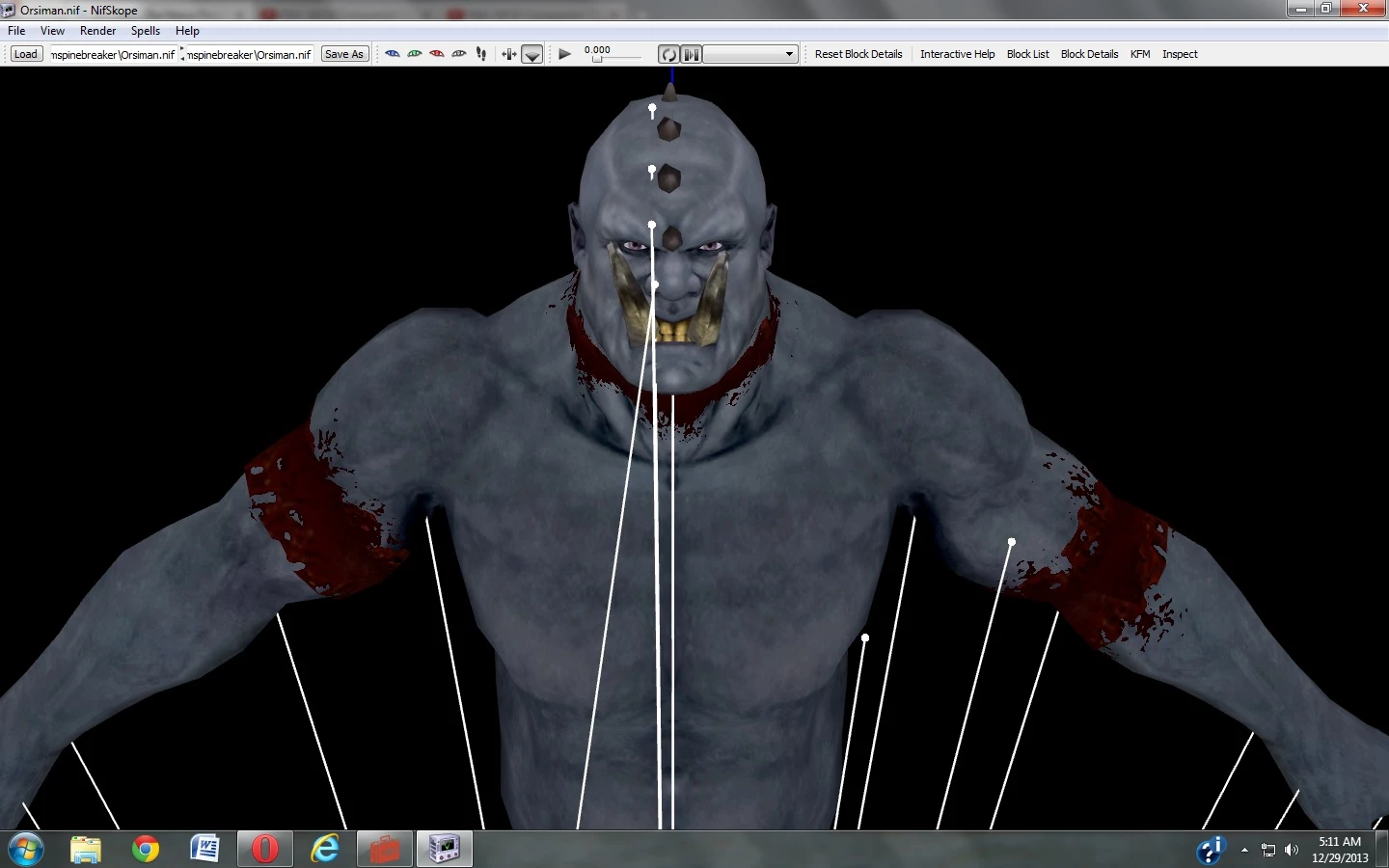Click the gray eye view icon
Image resolution: width=1389 pixels, height=868 pixels.
459,54
